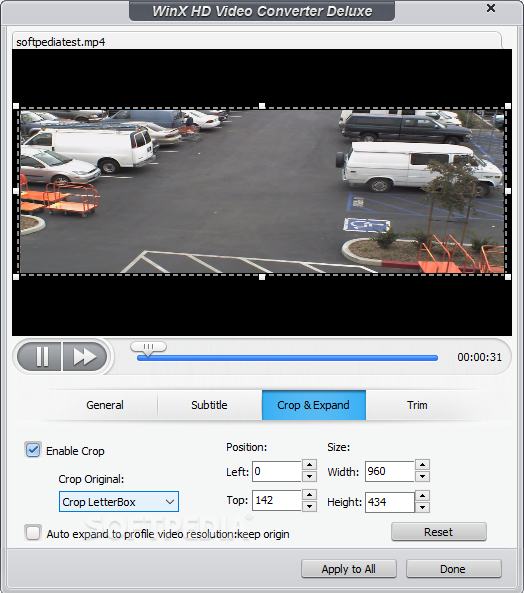524x593 pixels.
Task: Decrease the Width value
Action: pos(422,476)
